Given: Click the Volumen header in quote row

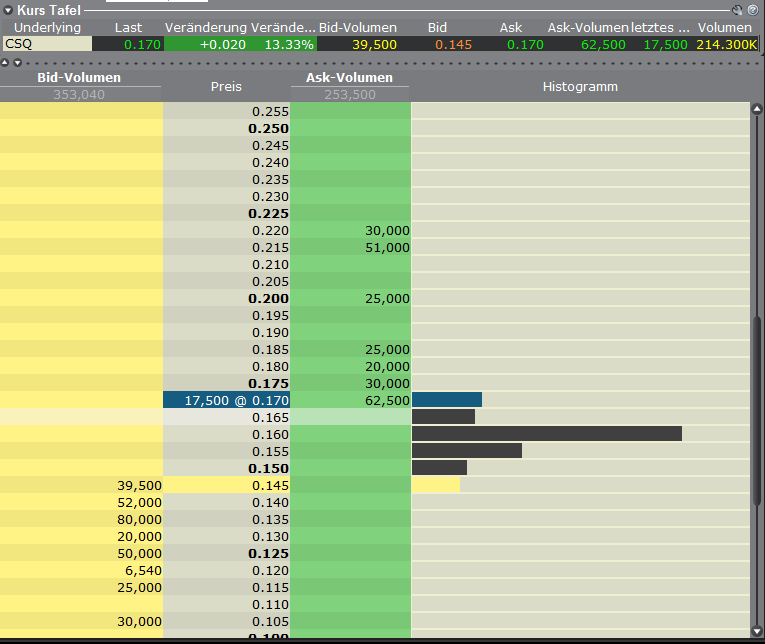Looking at the screenshot, I should (x=724, y=27).
